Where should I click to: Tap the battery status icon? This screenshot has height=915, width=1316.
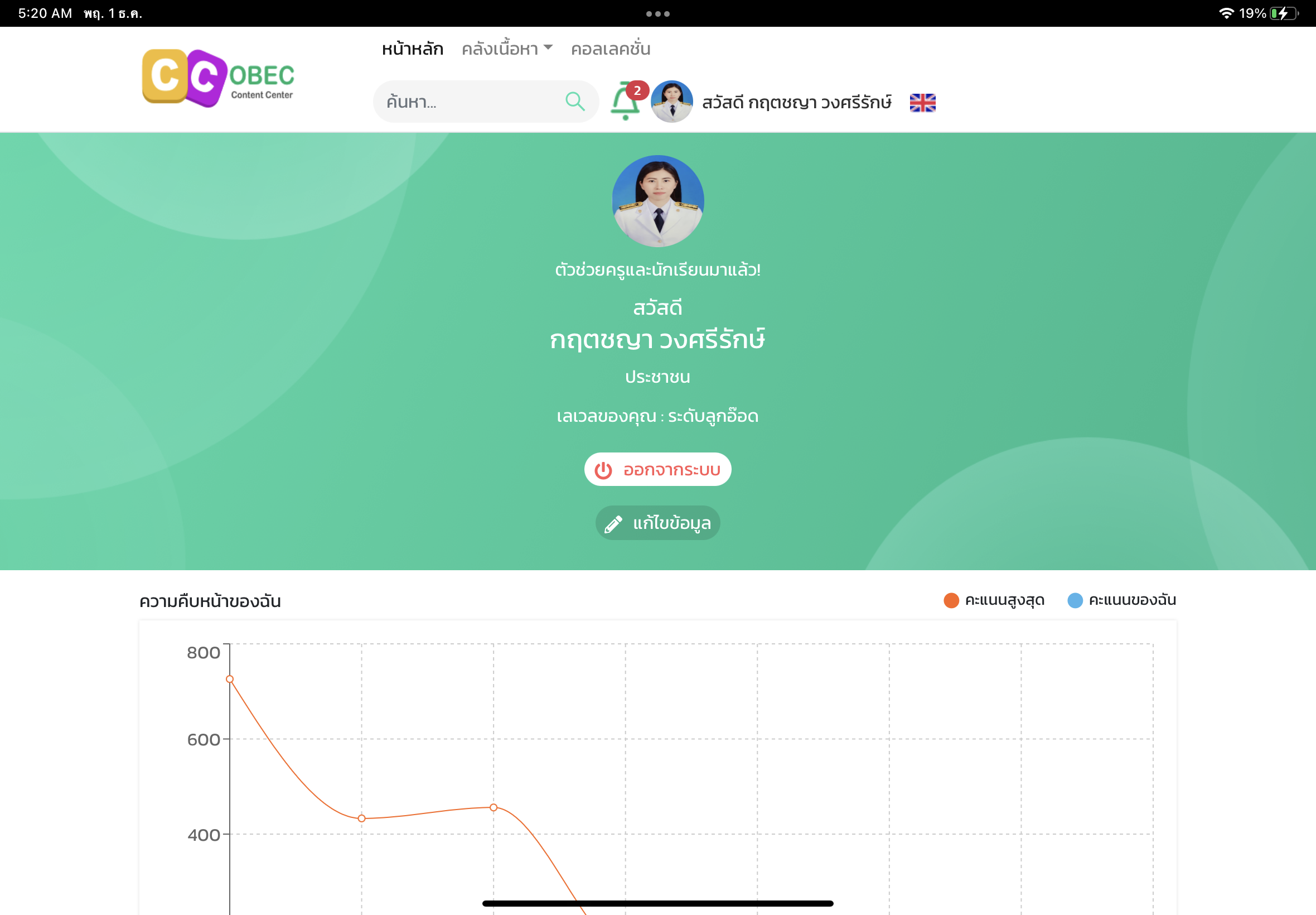1284,13
